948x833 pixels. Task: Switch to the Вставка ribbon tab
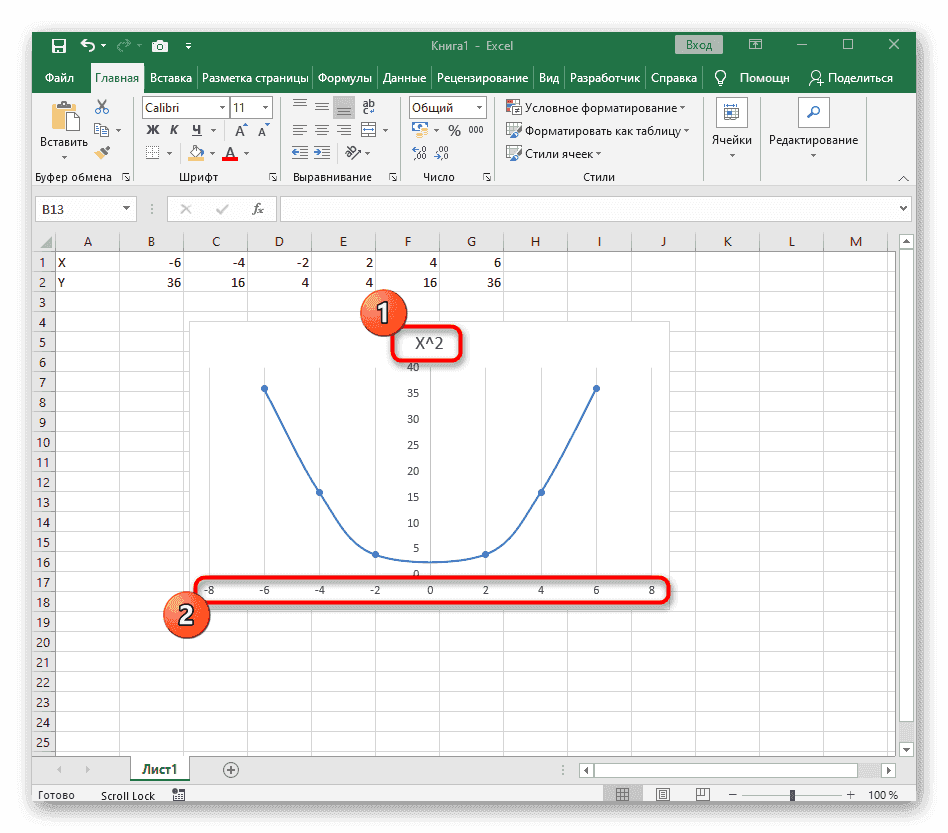coord(171,77)
